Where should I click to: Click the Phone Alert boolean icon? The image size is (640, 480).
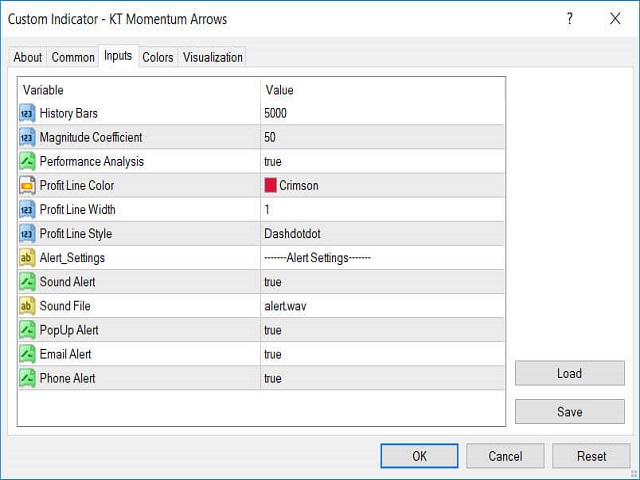click(27, 378)
